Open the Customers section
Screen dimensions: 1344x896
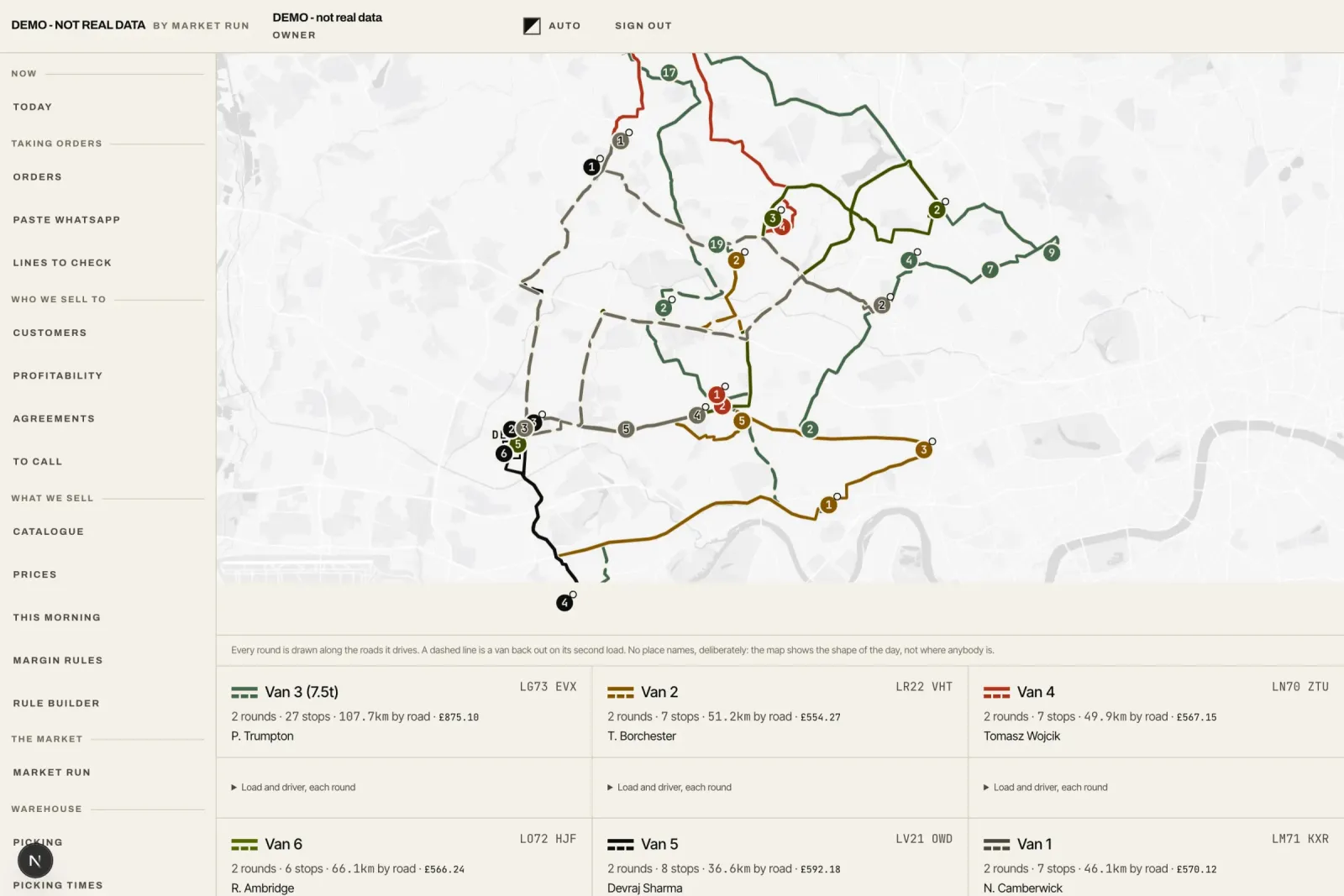pos(50,333)
